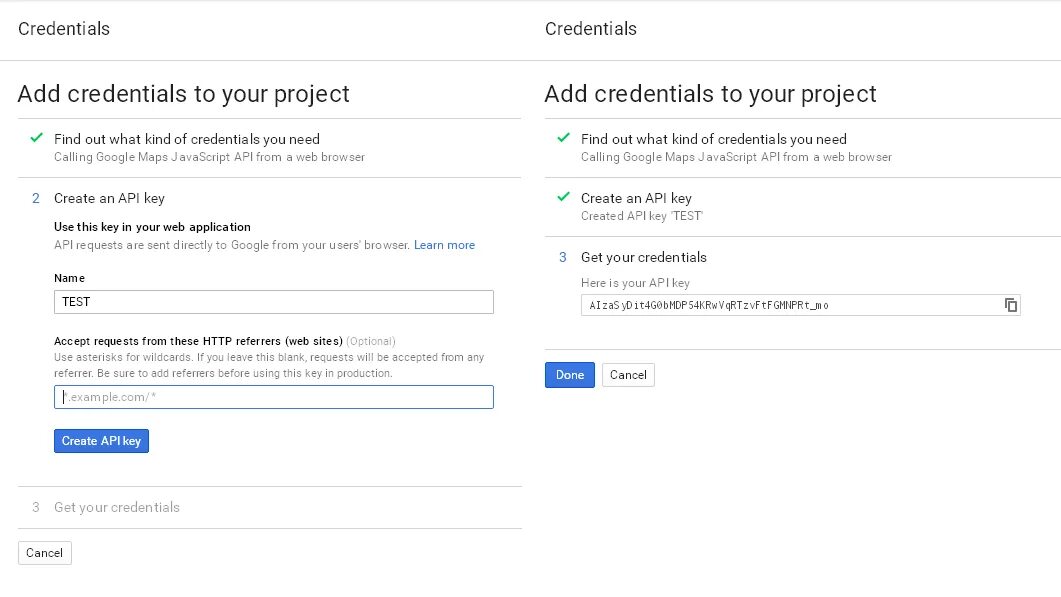Viewport: 1061px width, 597px height.
Task: Expand the greyed-out "Get your credentials" step
Action: coord(117,507)
